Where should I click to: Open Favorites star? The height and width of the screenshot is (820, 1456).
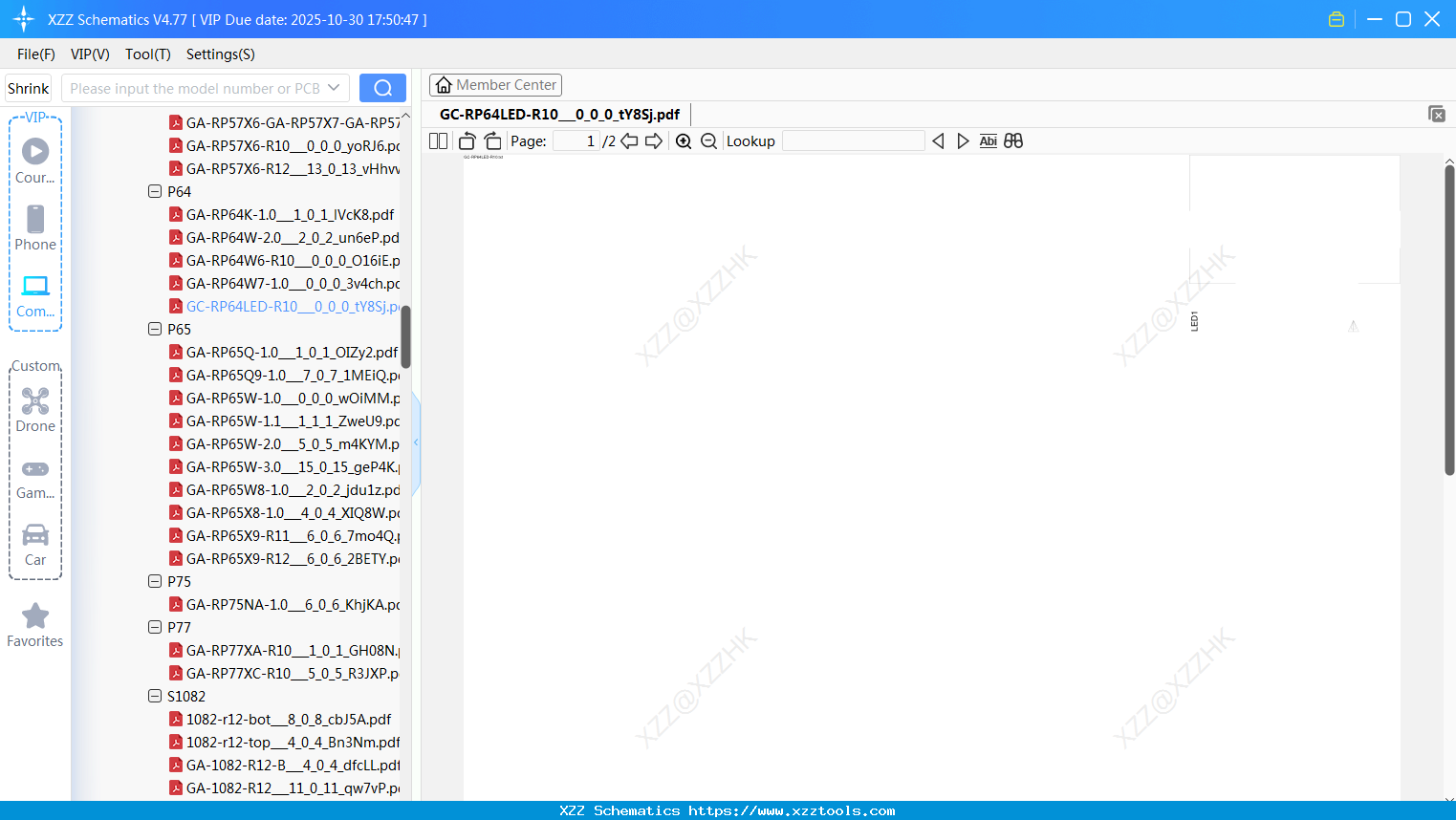tap(35, 625)
